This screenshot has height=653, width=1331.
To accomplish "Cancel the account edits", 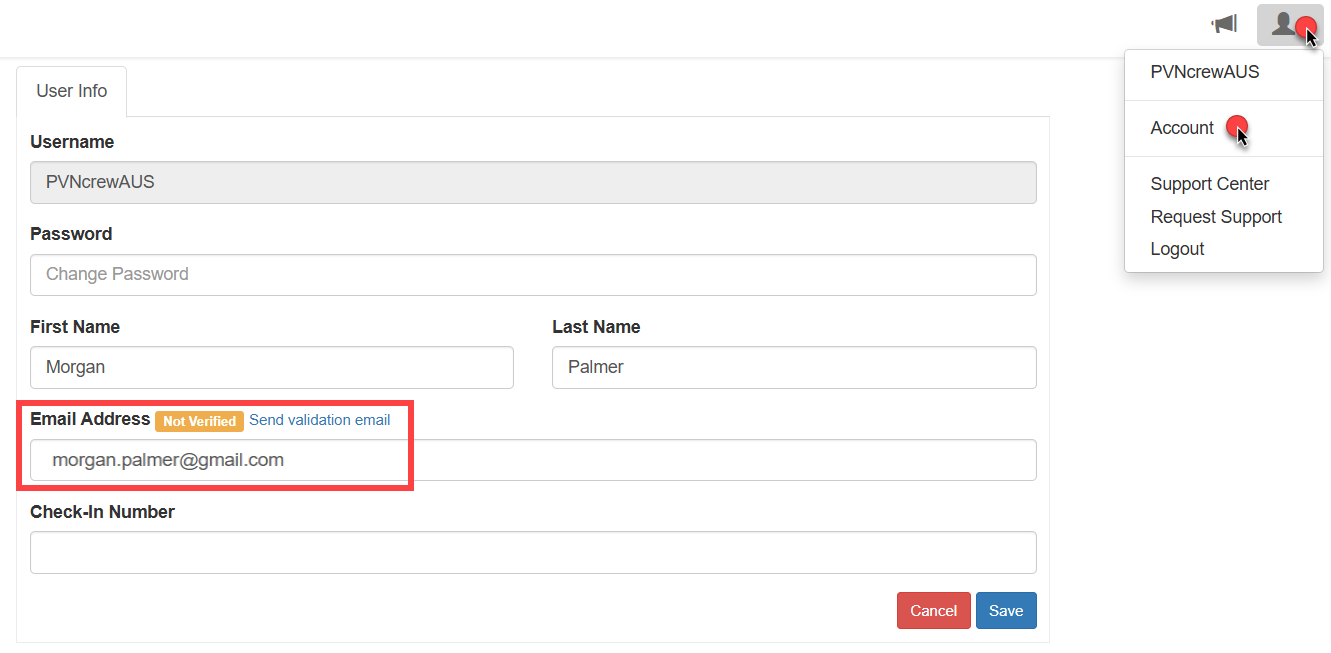I will [933, 610].
